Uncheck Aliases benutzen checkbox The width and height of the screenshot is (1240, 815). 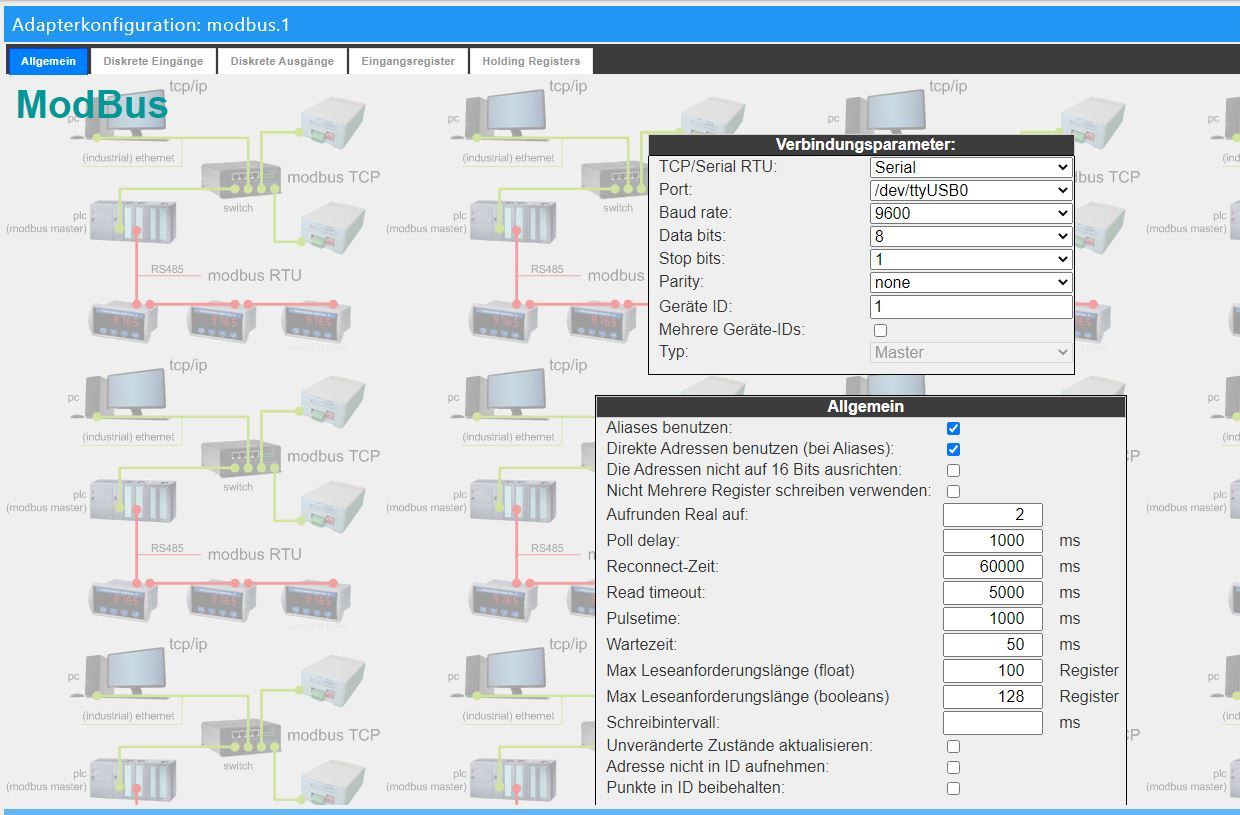(x=953, y=428)
